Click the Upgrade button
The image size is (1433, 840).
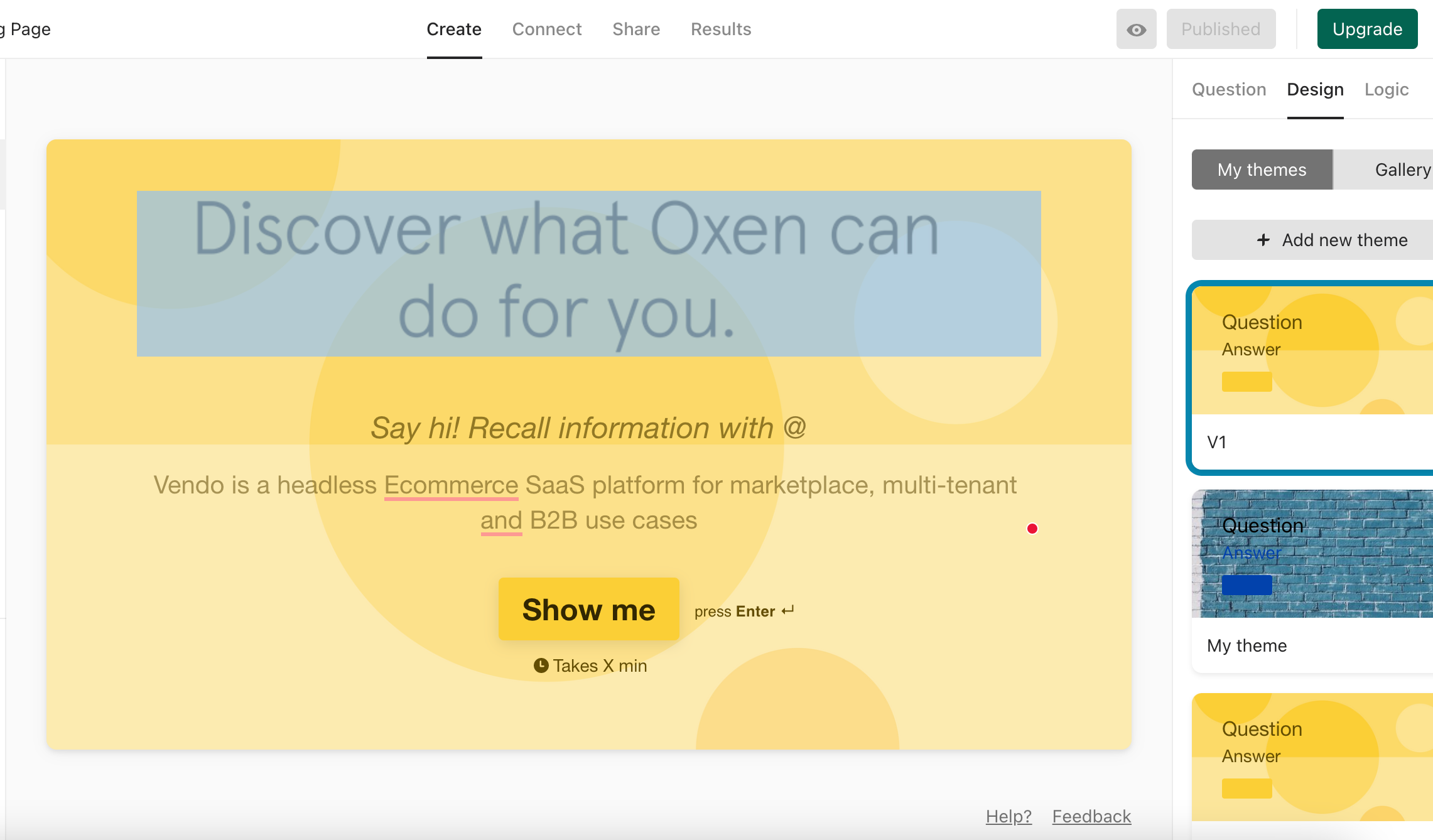pyautogui.click(x=1367, y=29)
